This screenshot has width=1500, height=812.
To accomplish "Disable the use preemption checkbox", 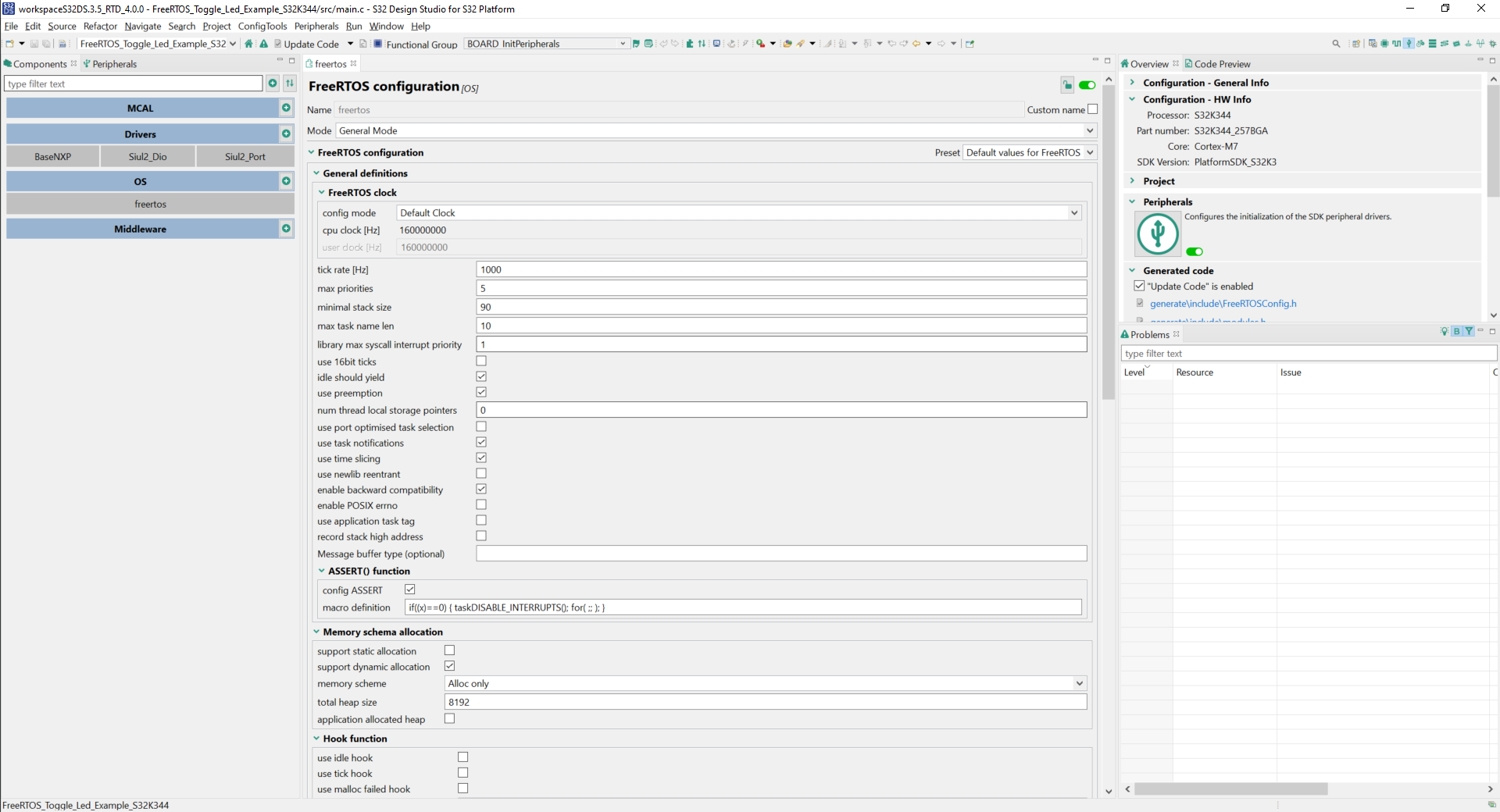I will coord(481,392).
